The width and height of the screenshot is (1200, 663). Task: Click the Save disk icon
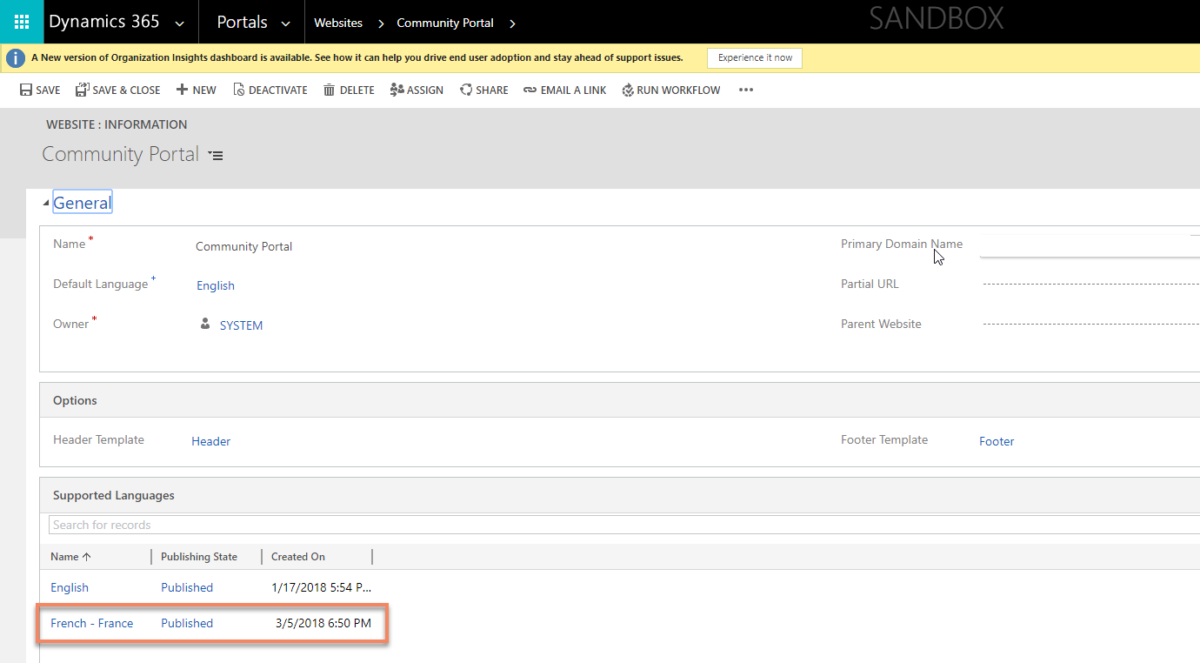click(x=26, y=90)
